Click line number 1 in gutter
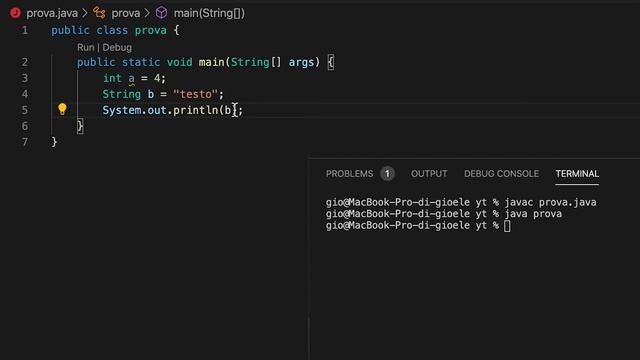Screen dimensions: 640x360 (x=25, y=30)
